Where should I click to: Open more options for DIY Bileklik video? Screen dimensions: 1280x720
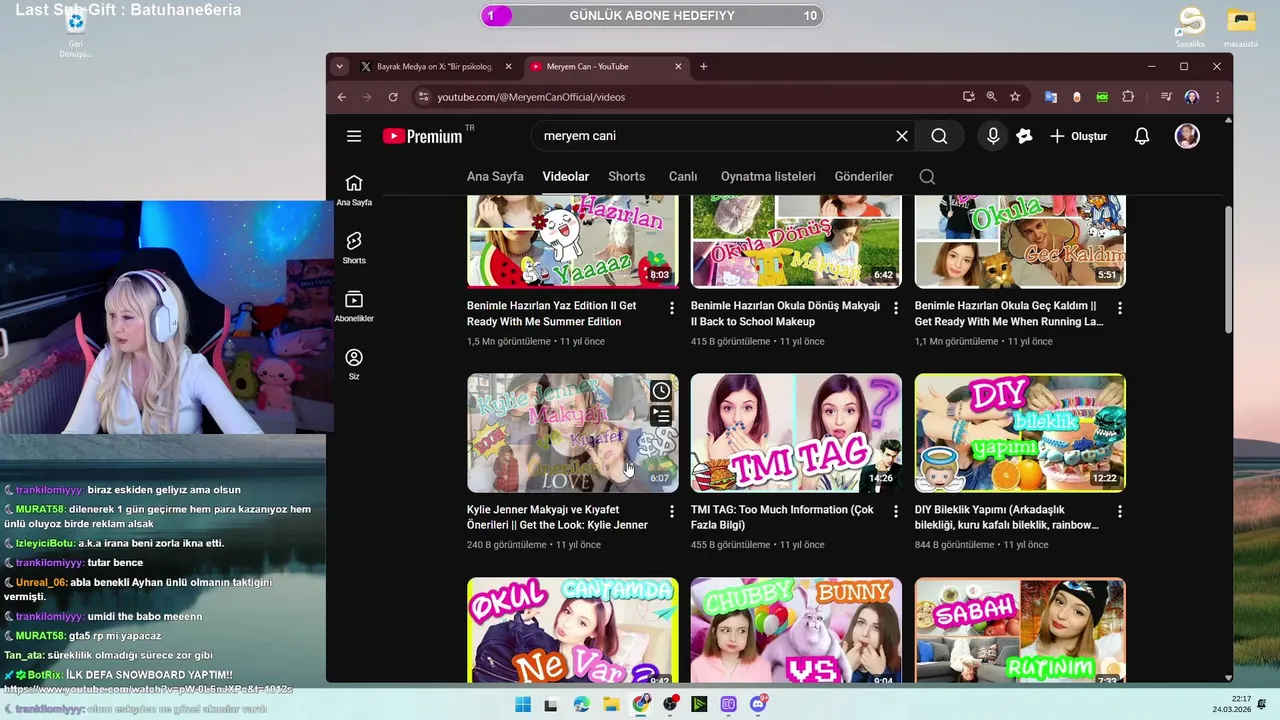(x=1120, y=511)
